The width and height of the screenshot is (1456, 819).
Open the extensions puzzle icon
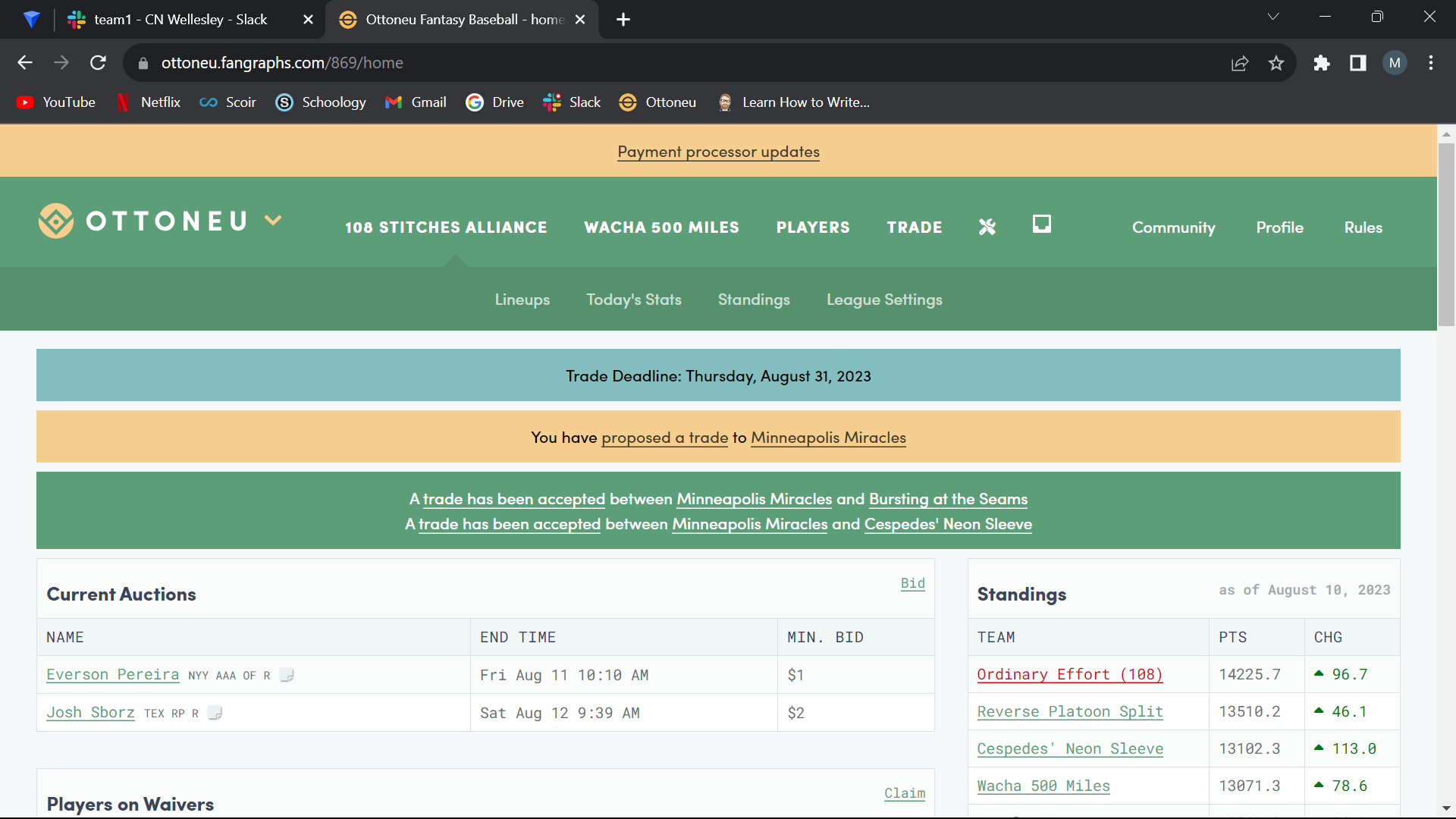point(1322,63)
